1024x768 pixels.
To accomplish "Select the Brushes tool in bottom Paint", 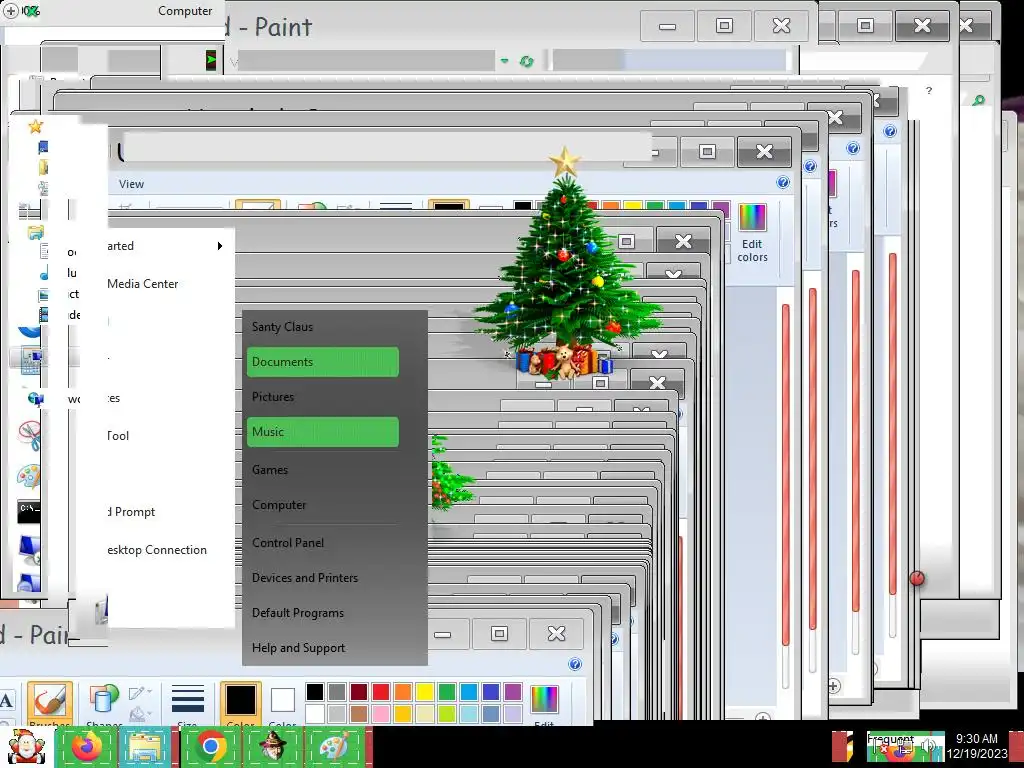I will pos(50,704).
